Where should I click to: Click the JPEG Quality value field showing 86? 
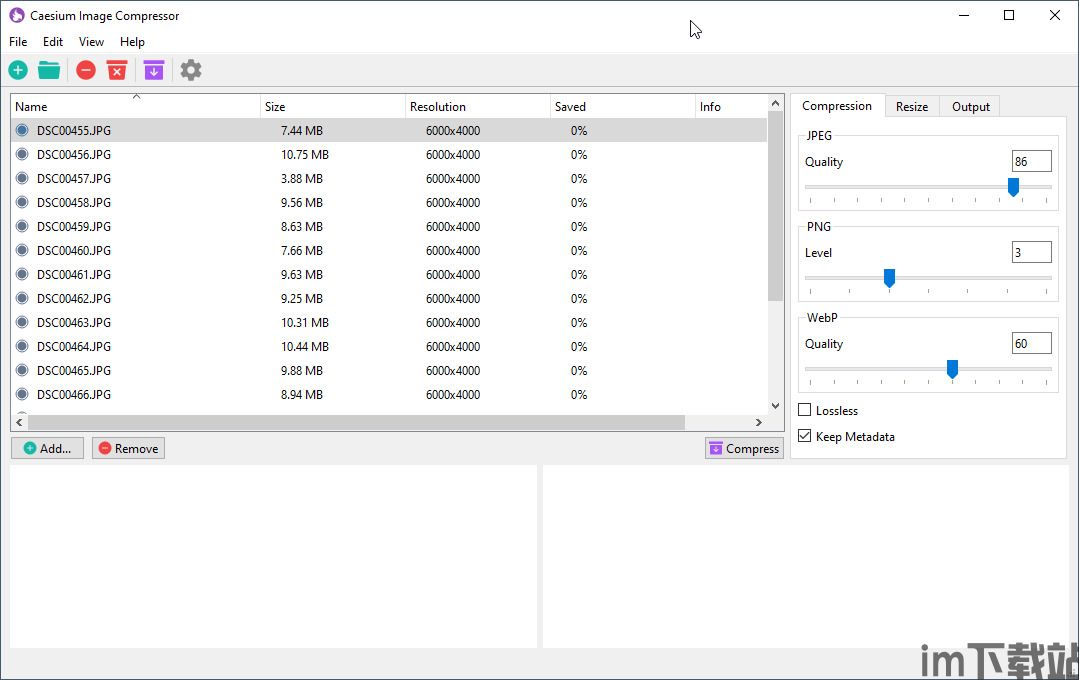[1031, 162]
